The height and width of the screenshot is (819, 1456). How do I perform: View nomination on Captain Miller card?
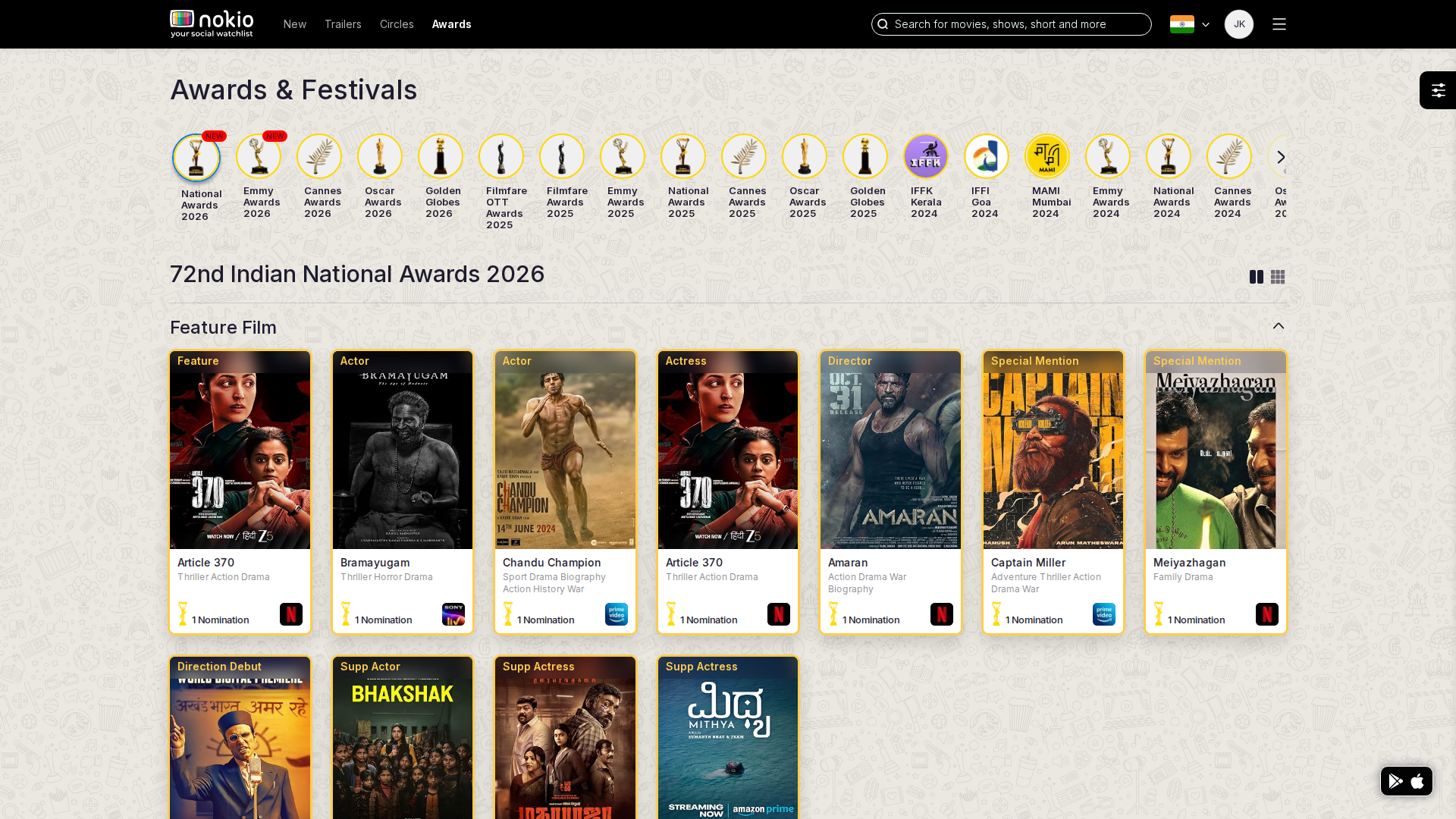[x=1027, y=615]
